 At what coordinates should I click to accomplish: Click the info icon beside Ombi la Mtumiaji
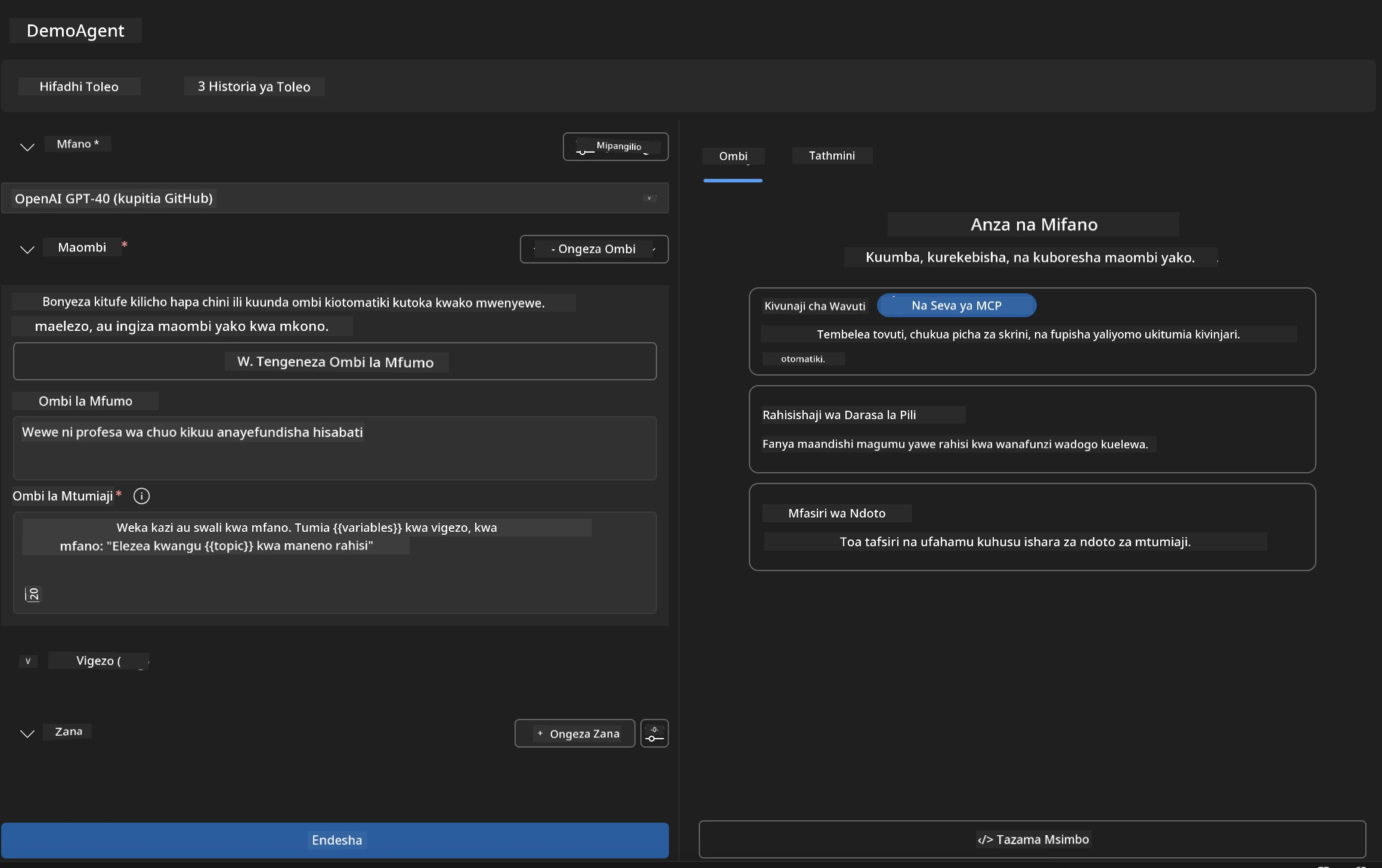coord(141,496)
